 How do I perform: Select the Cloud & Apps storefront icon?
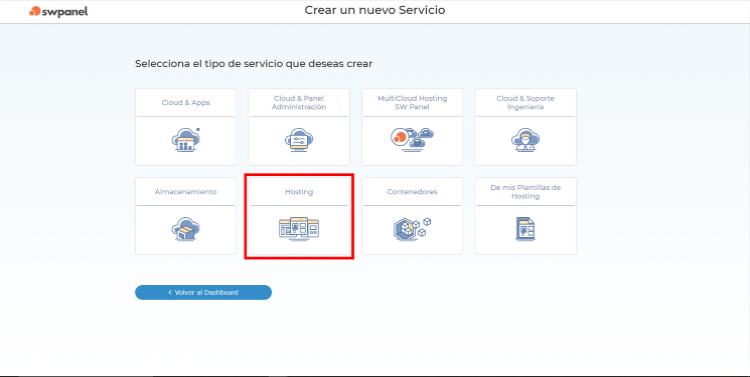[x=186, y=140]
